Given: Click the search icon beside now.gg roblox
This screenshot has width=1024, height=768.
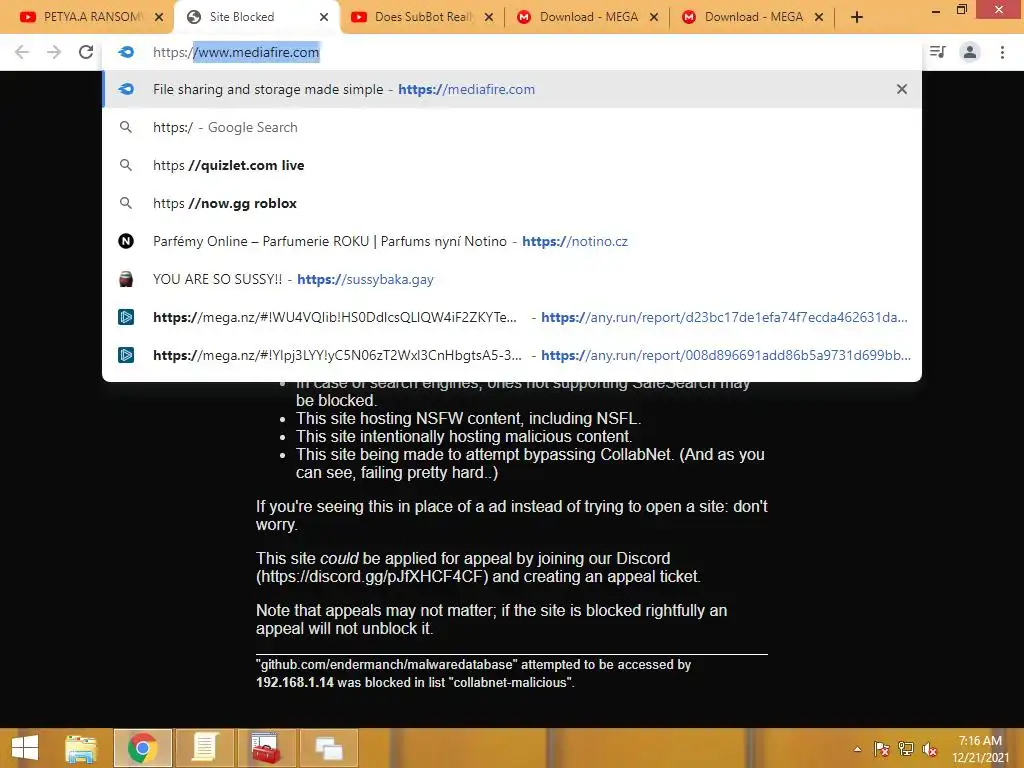Looking at the screenshot, I should pyautogui.click(x=126, y=203).
